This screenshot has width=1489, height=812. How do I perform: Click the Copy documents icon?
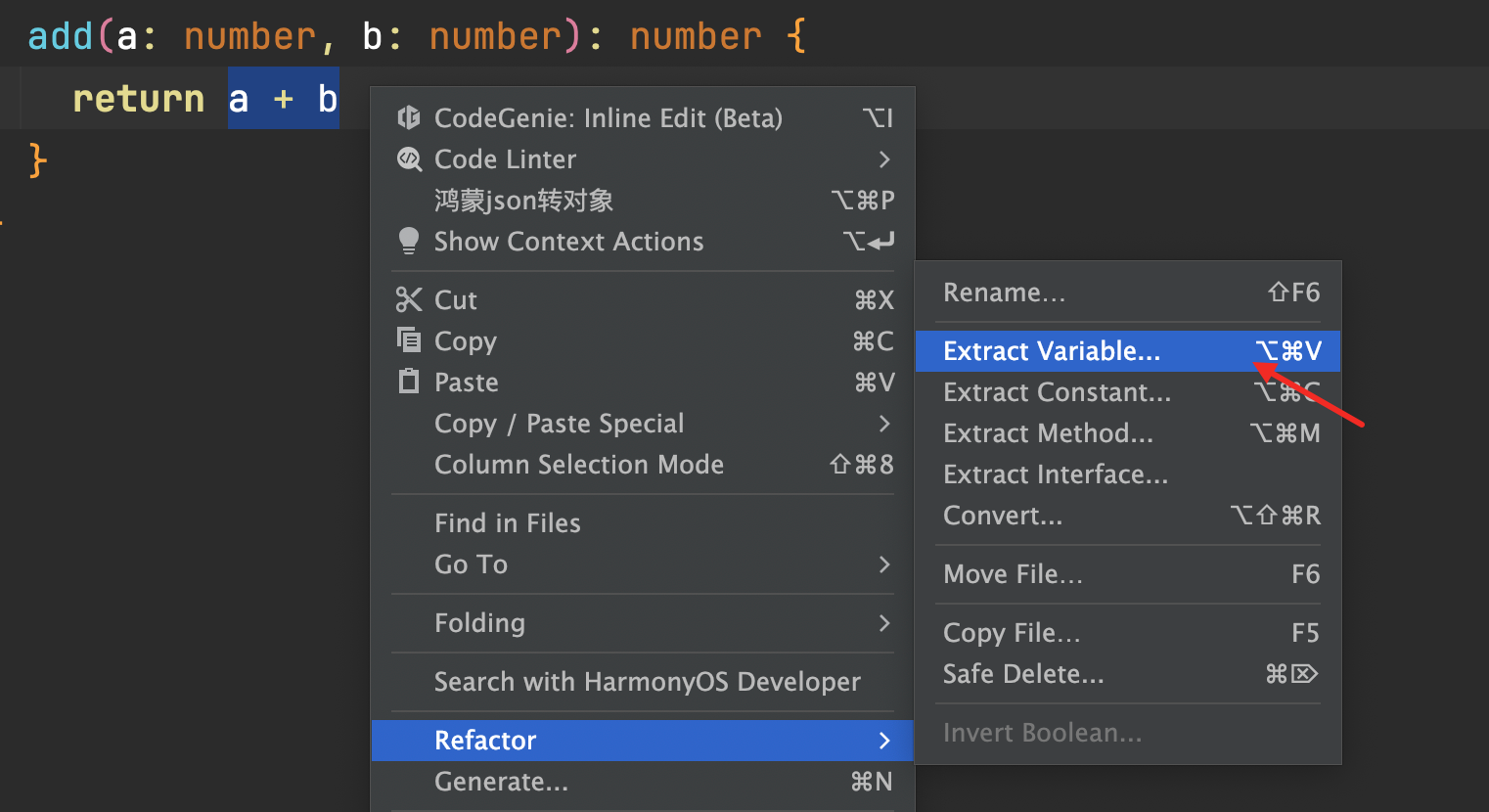pos(409,339)
